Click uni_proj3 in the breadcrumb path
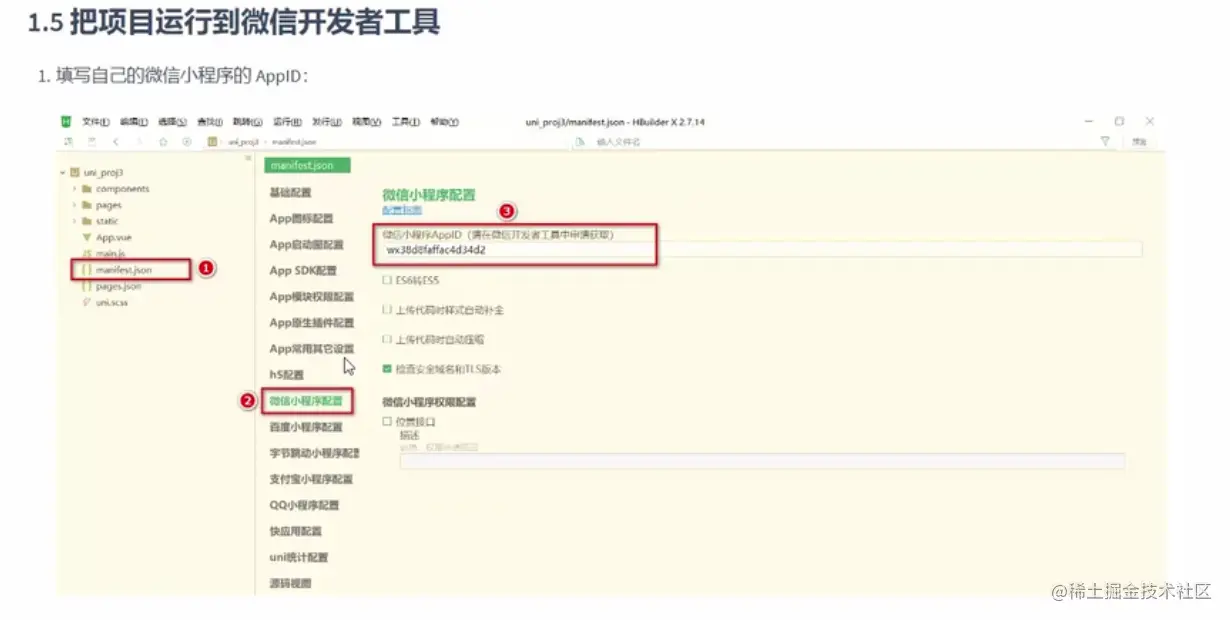The height and width of the screenshot is (620, 1230). (x=243, y=142)
